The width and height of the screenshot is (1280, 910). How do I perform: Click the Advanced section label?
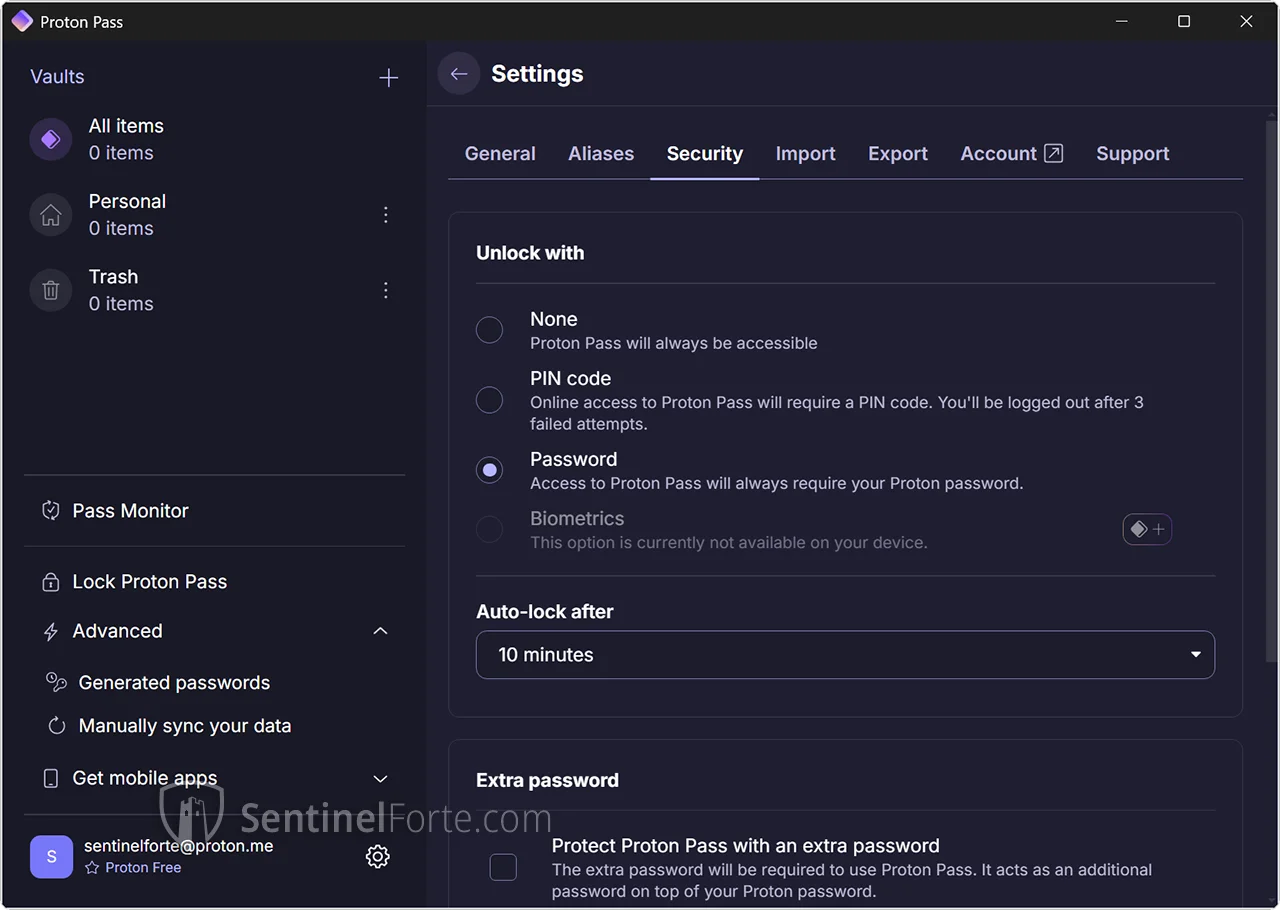pos(117,631)
